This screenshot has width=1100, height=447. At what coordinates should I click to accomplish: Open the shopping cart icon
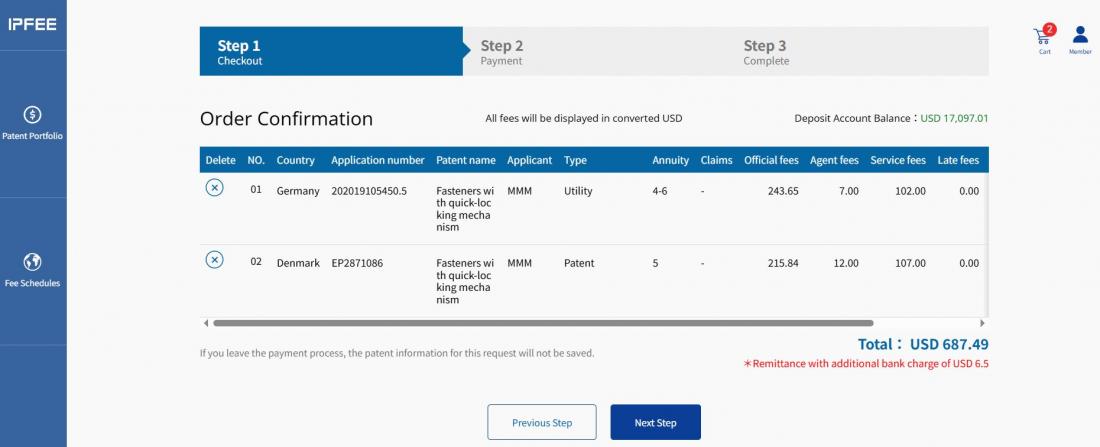(x=1043, y=37)
